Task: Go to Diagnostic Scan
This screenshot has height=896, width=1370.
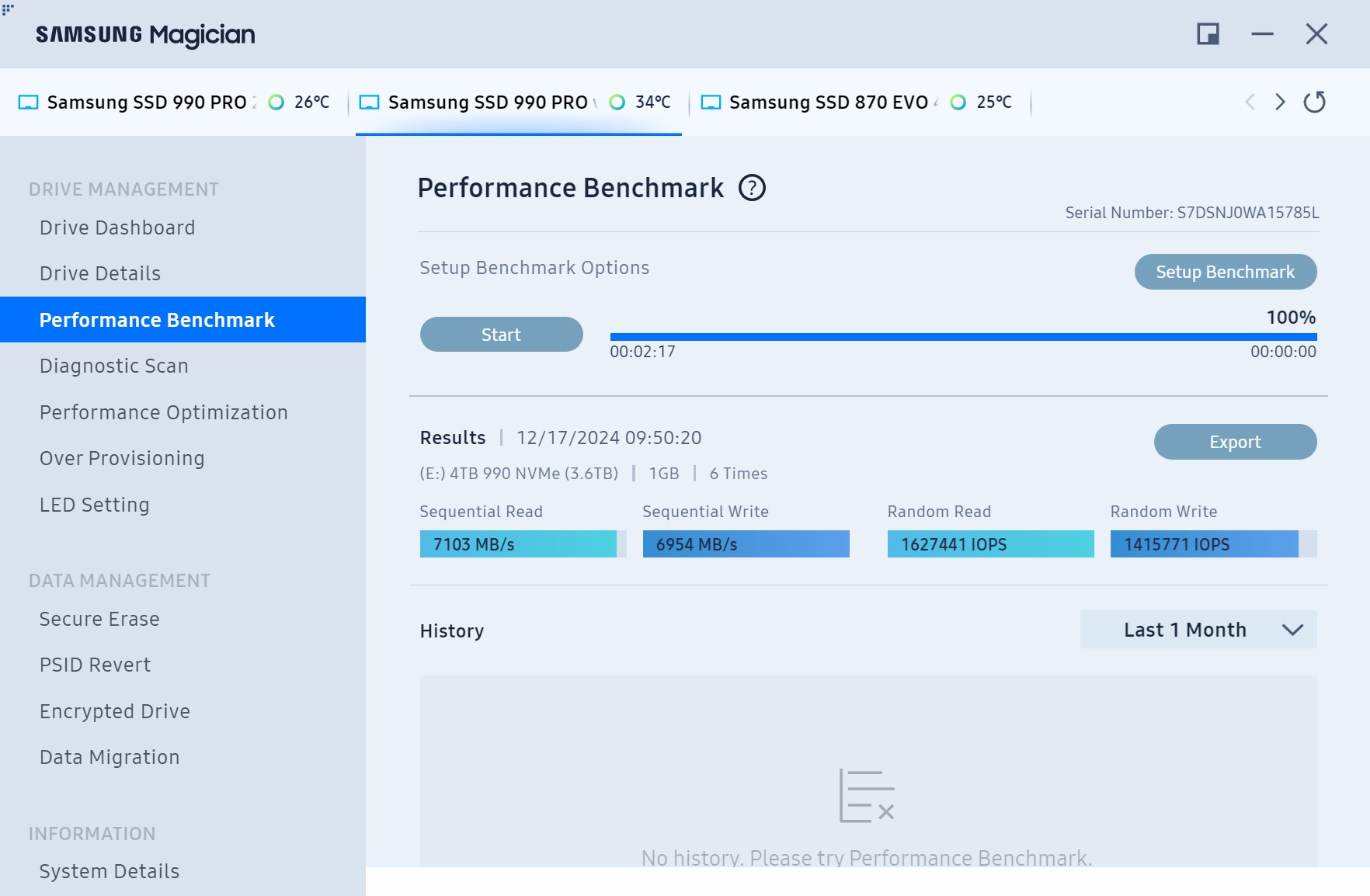Action: pyautogui.click(x=114, y=366)
